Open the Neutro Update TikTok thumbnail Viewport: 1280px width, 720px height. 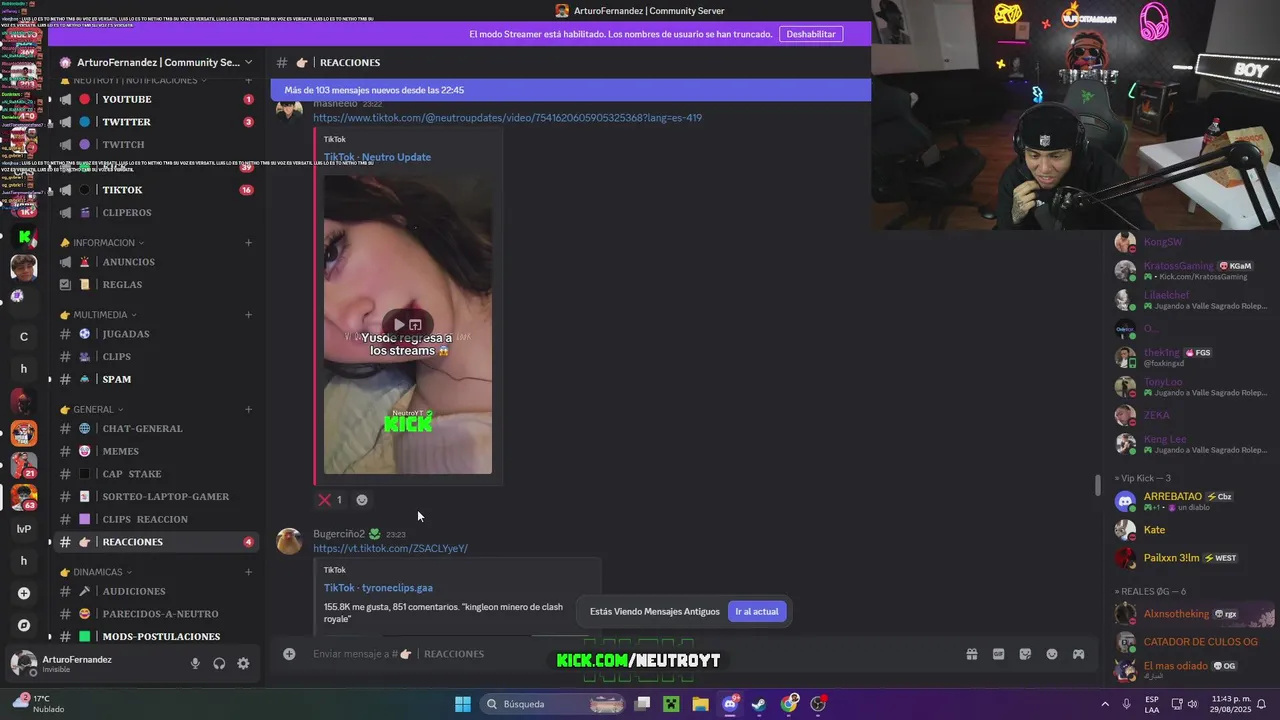[x=408, y=325]
